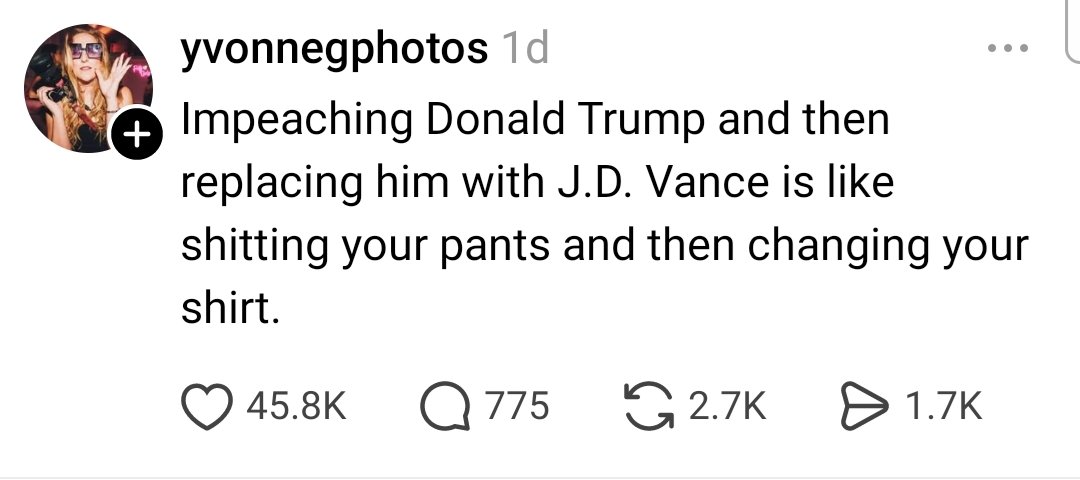Screen dimensions: 1080x480
Task: Repost using the circular arrows icon
Action: pos(652,405)
